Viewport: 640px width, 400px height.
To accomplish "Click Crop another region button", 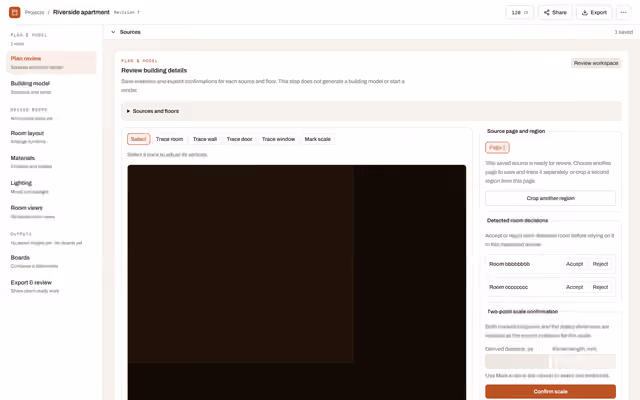I will coord(551,198).
